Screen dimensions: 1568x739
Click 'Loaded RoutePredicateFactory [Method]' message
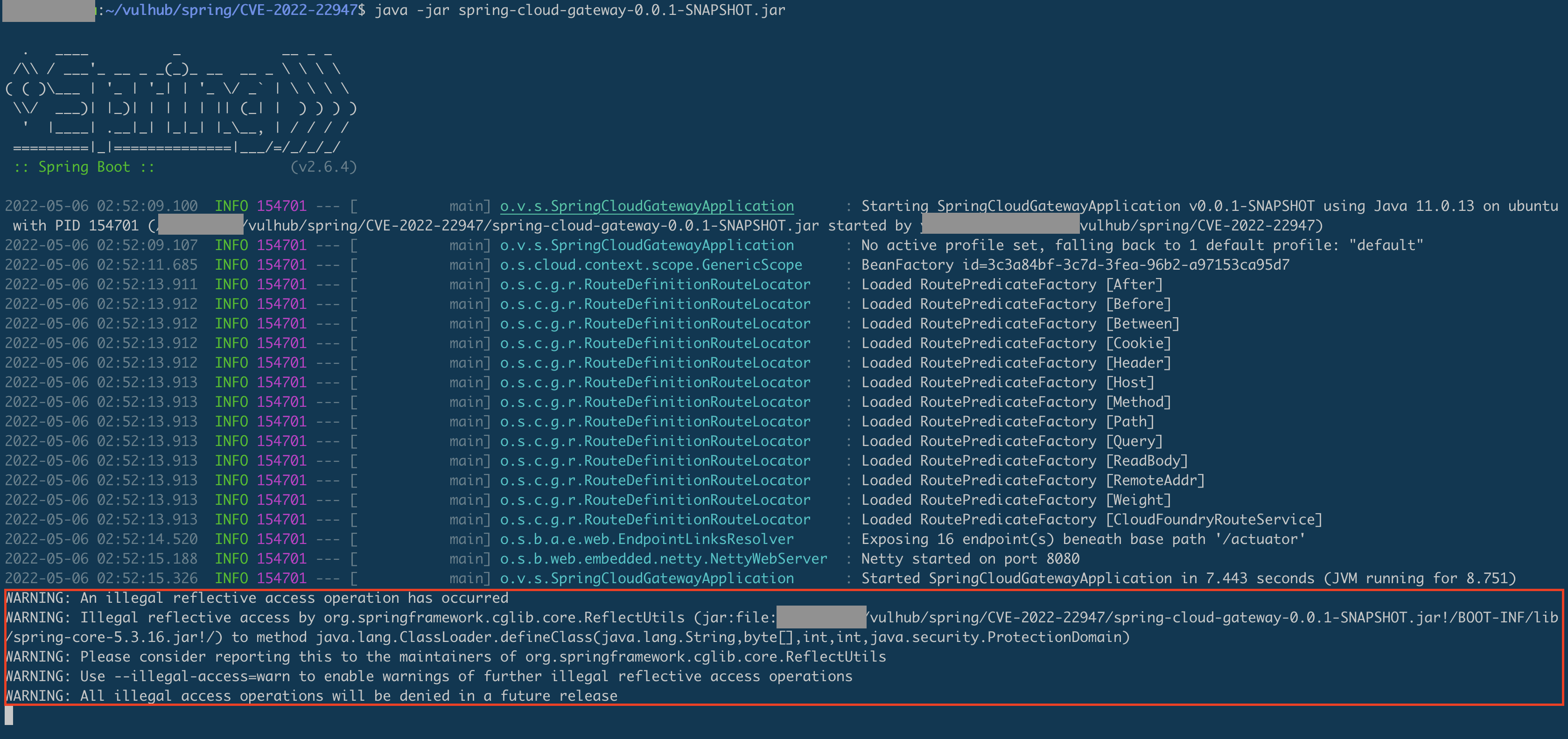(1016, 402)
